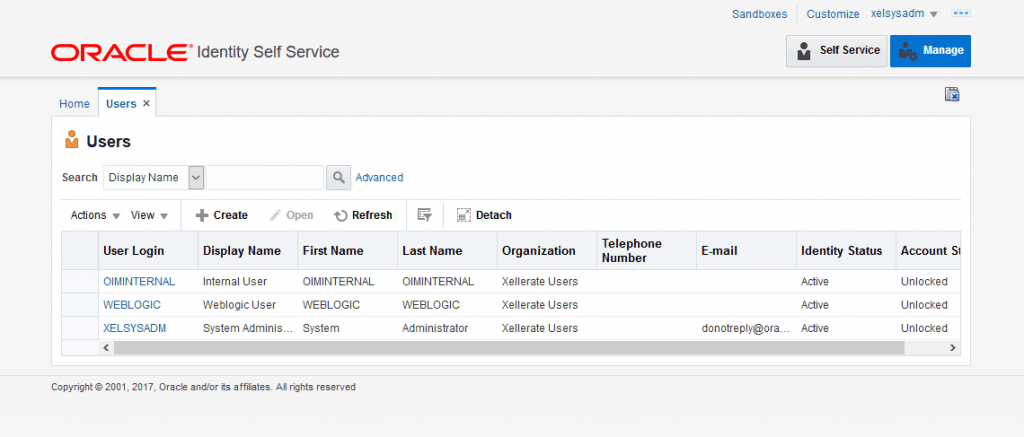Switch to the Home tab
Screen dimensions: 1024x437
pos(74,104)
